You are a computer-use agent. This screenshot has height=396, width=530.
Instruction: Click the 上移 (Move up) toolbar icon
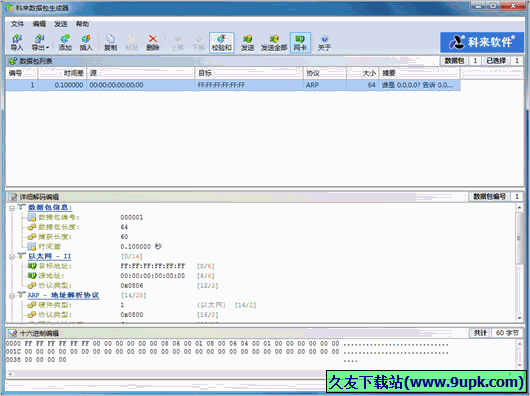point(177,43)
